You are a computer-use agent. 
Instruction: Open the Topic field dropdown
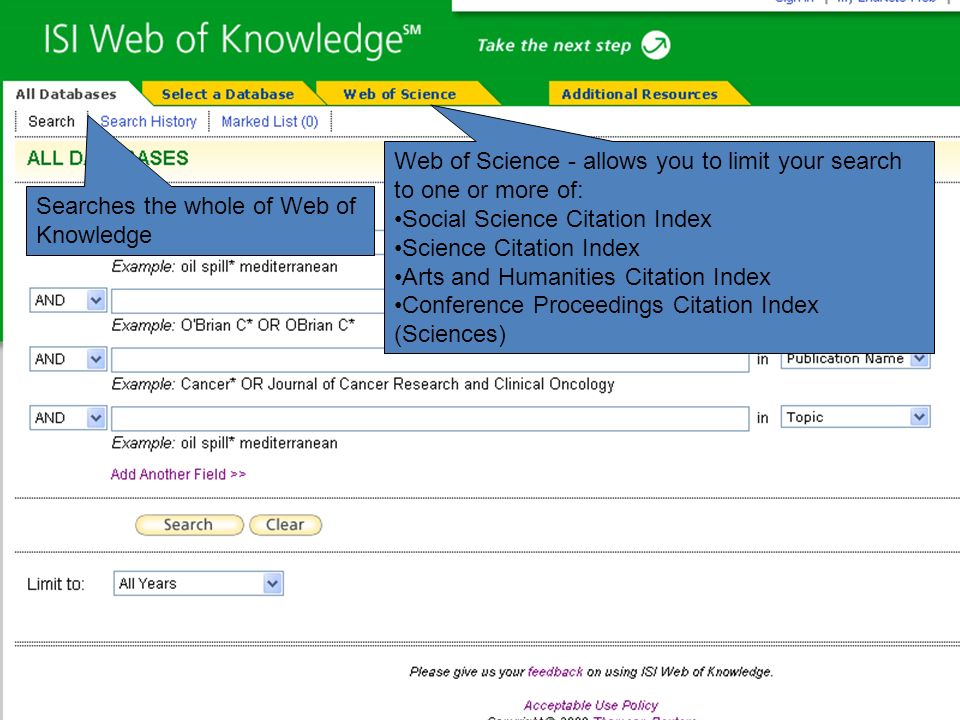point(855,417)
